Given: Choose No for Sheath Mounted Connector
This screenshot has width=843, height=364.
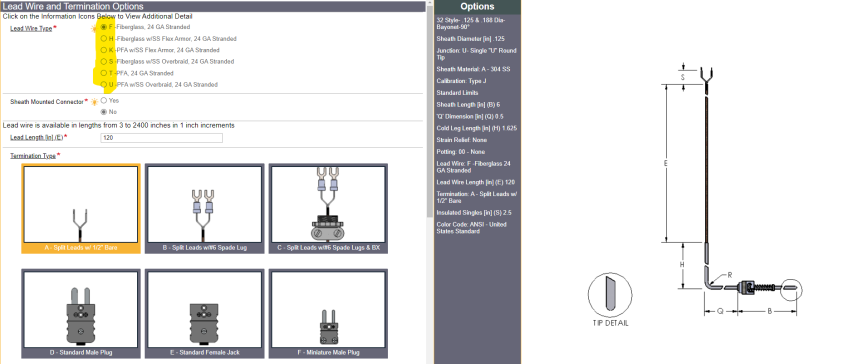Looking at the screenshot, I should (104, 112).
